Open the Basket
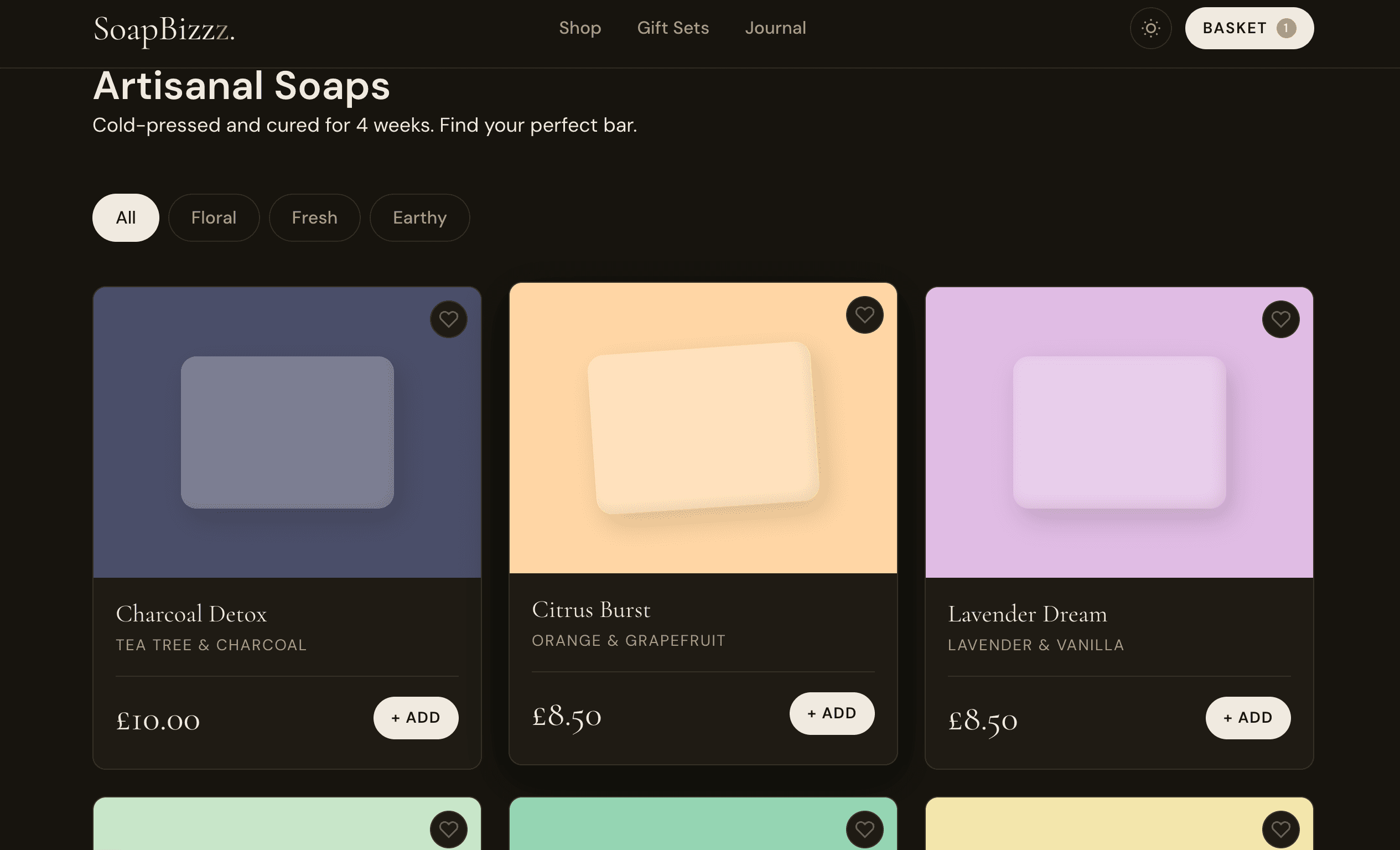The height and width of the screenshot is (850, 1400). coord(1249,28)
